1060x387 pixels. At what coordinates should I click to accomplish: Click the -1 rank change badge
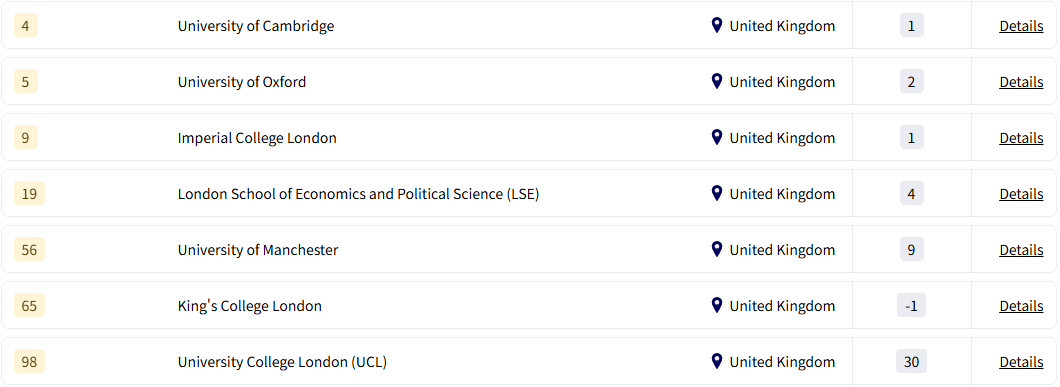click(x=911, y=306)
